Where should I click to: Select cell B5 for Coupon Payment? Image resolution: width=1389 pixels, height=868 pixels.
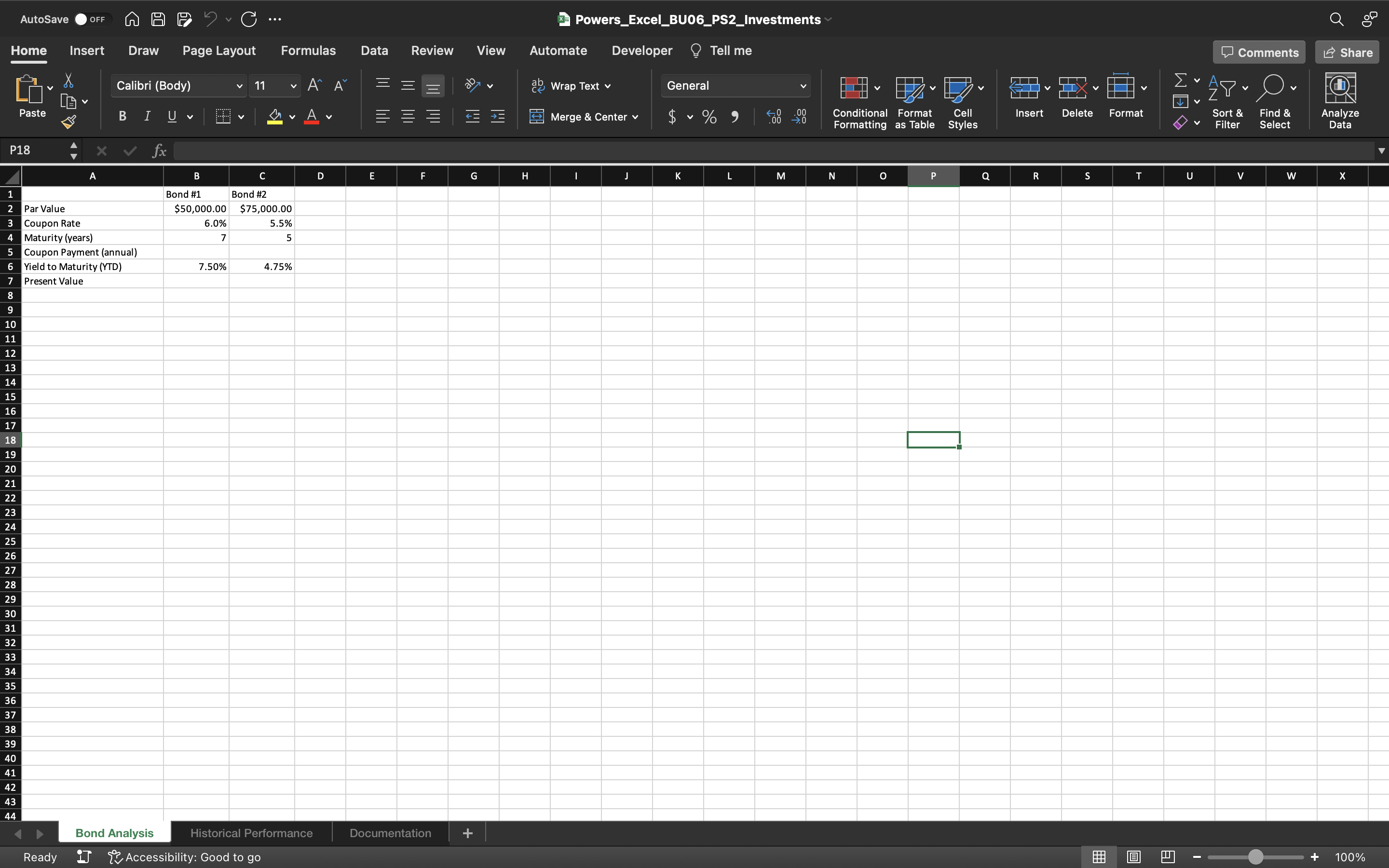(196, 252)
